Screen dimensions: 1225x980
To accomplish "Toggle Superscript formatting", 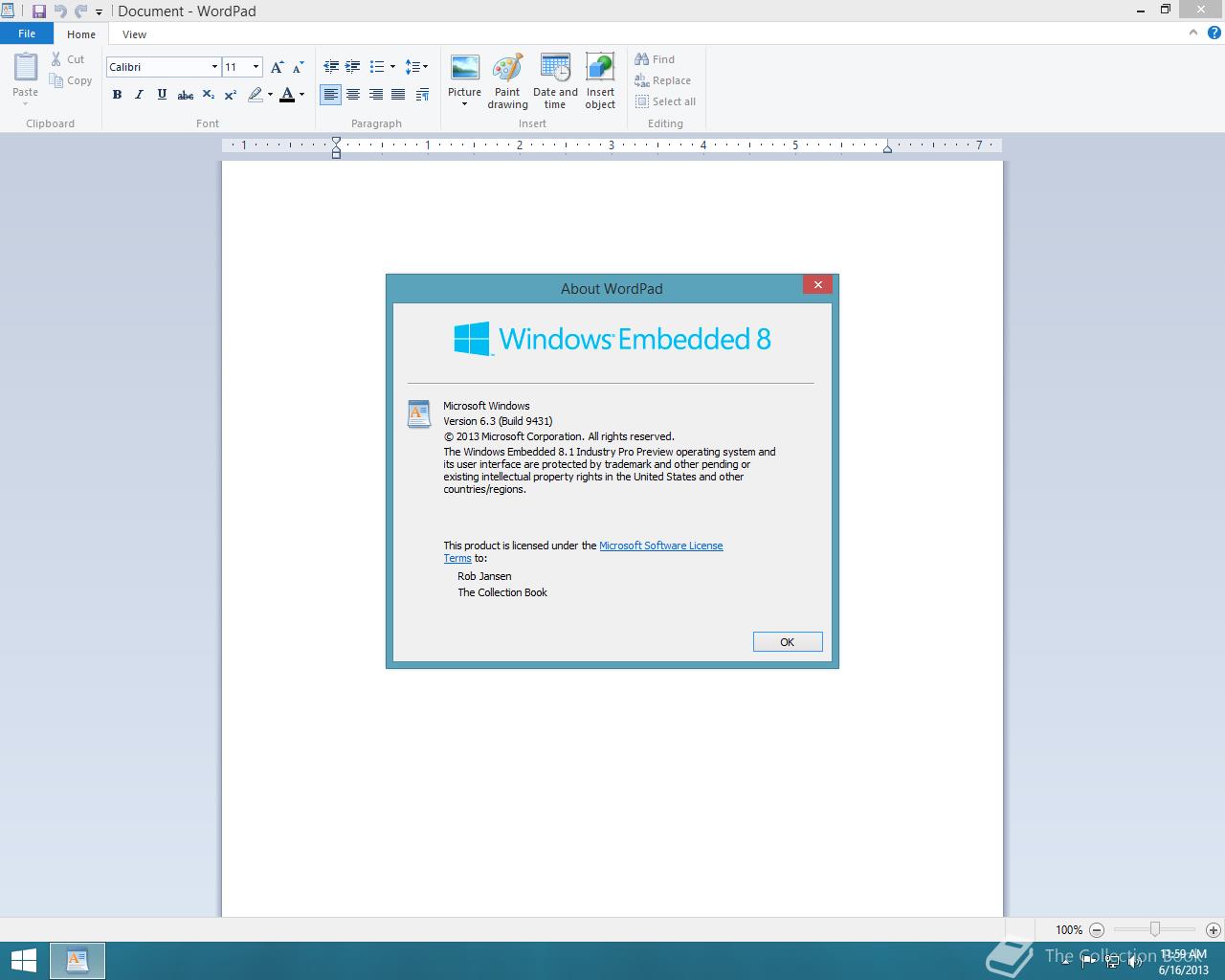I will (x=230, y=95).
